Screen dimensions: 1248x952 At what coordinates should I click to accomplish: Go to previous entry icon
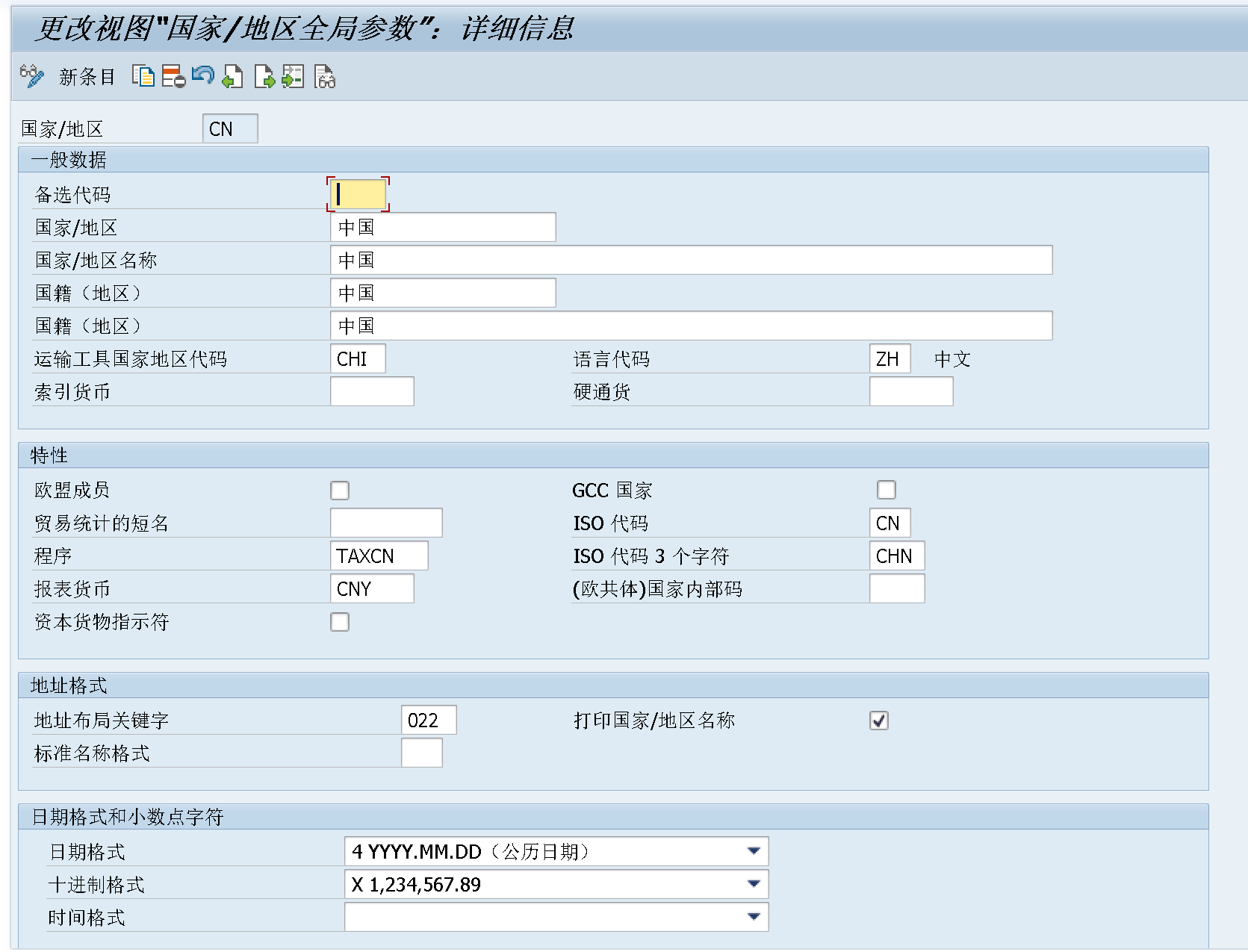tap(233, 76)
